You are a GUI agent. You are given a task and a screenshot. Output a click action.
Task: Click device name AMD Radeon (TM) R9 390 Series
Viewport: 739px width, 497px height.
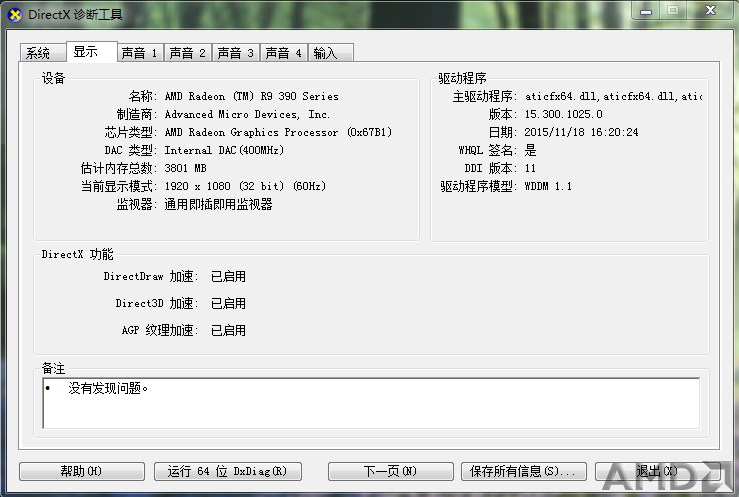coord(251,96)
